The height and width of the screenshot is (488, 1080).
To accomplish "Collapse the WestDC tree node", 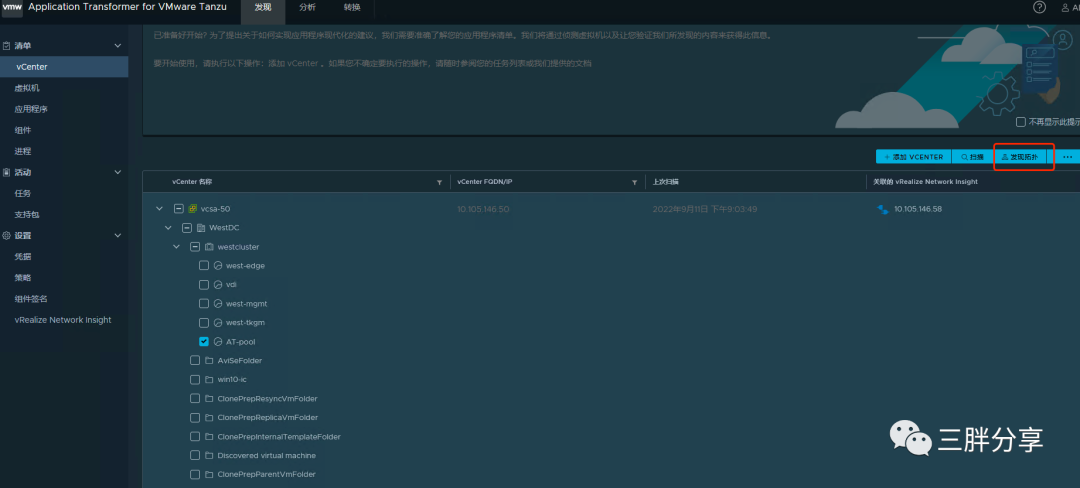I will (168, 228).
